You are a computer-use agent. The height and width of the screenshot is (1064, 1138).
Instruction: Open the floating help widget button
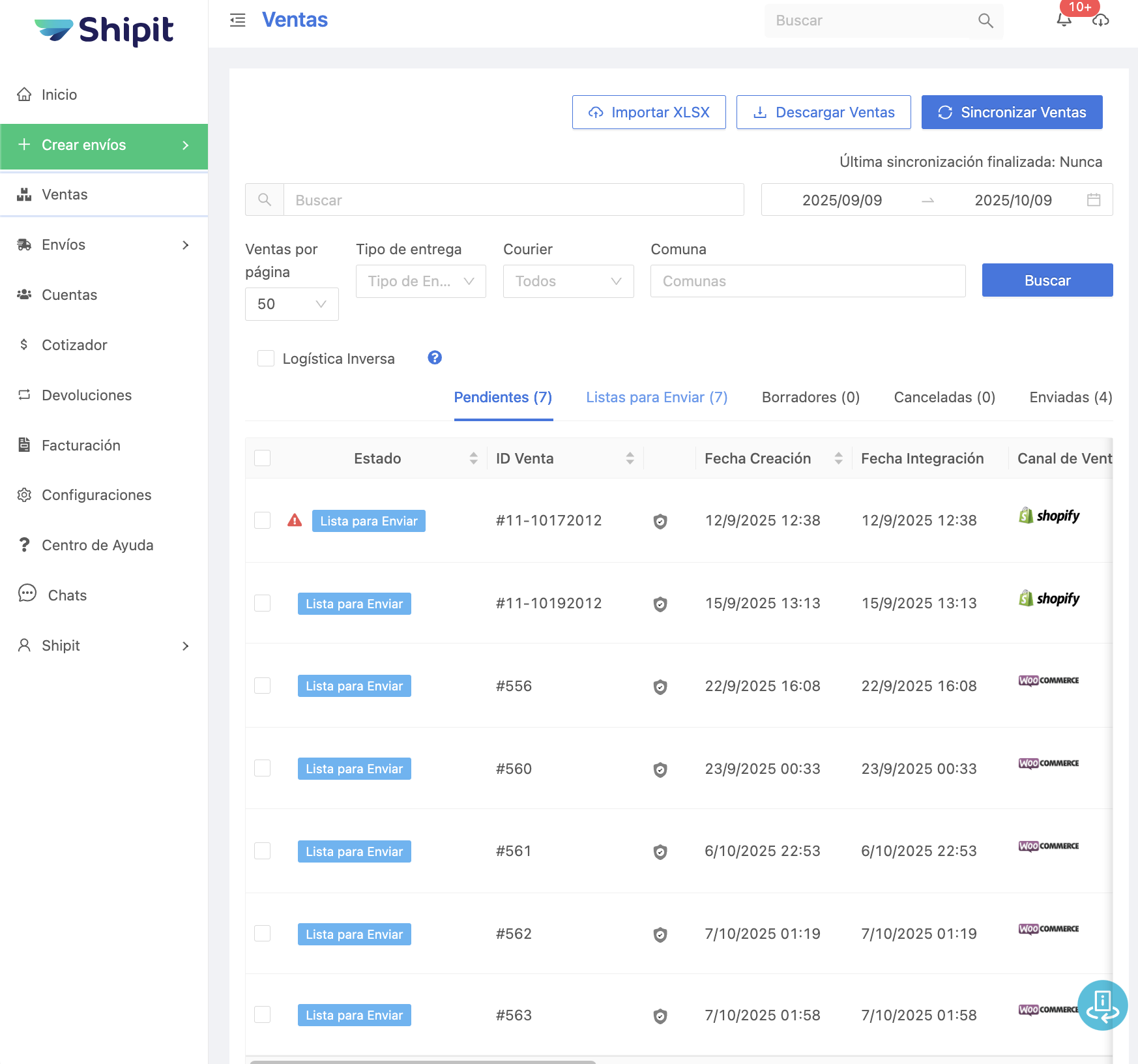coord(1102,1005)
